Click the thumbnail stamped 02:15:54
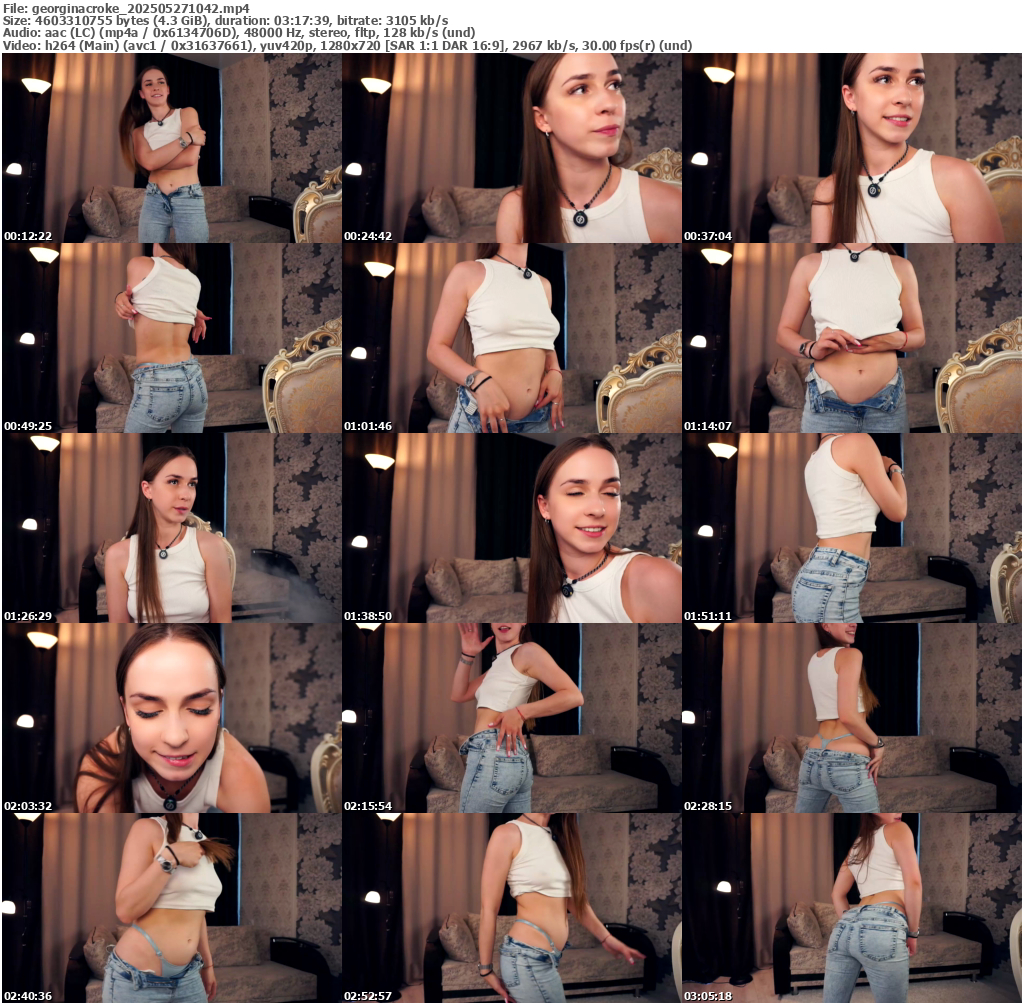The height and width of the screenshot is (1003, 1024). point(511,718)
